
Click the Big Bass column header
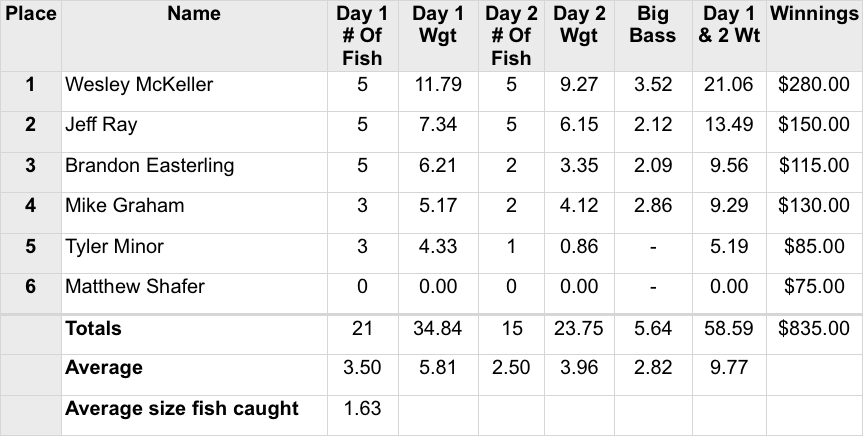pyautogui.click(x=653, y=25)
